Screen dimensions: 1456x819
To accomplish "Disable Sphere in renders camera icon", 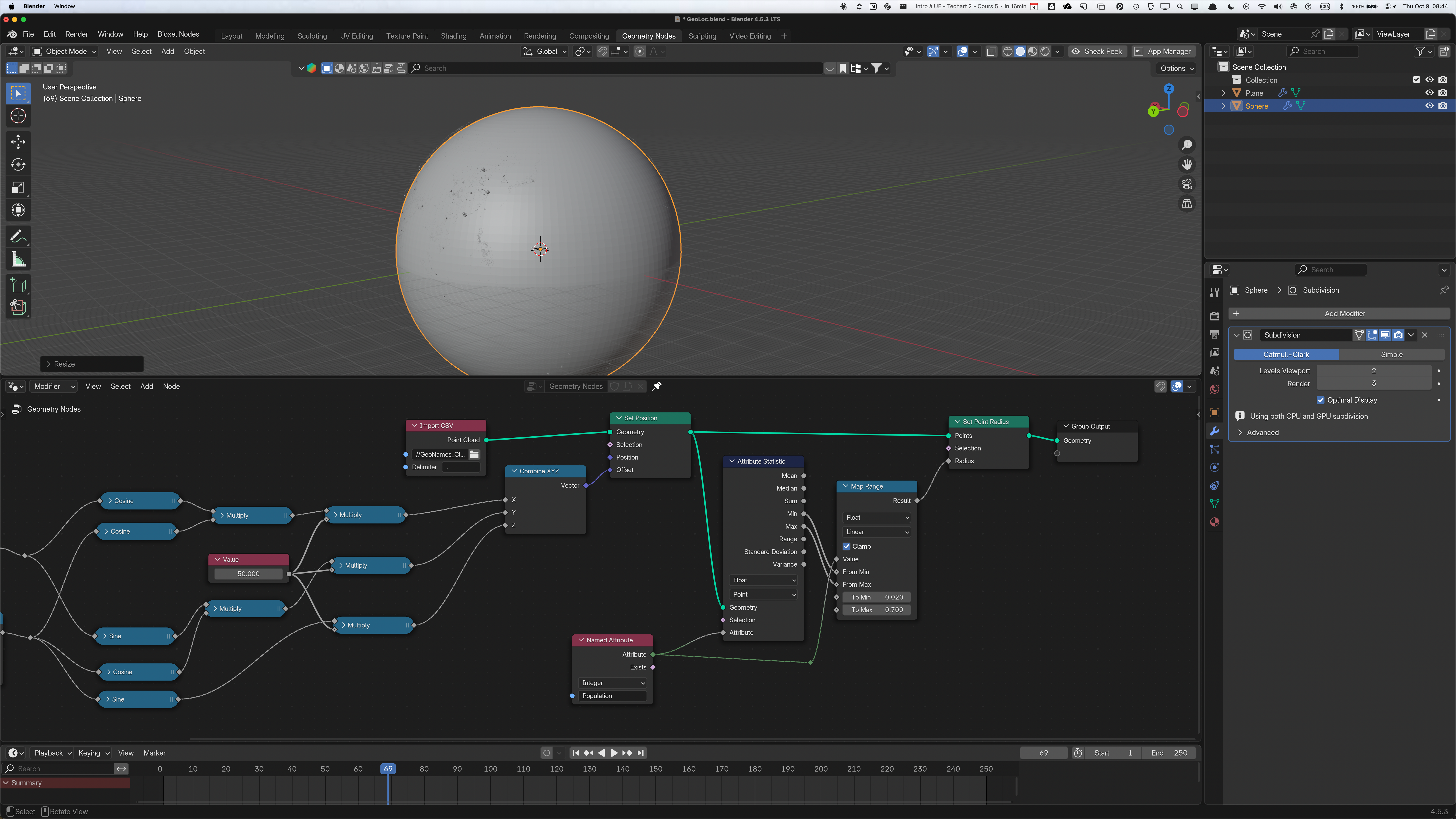I will 1443,106.
